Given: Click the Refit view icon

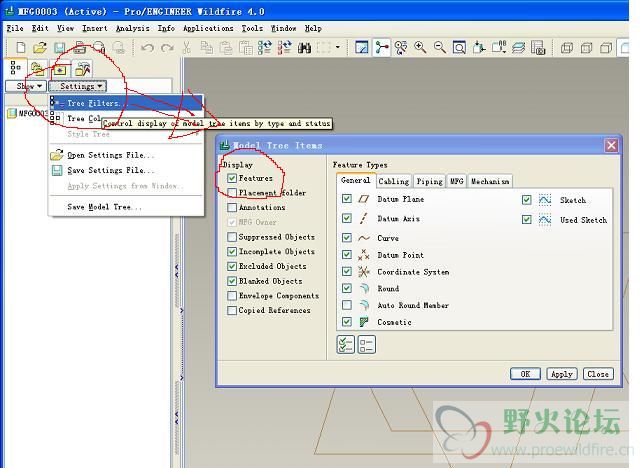Looking at the screenshot, I should tap(459, 48).
